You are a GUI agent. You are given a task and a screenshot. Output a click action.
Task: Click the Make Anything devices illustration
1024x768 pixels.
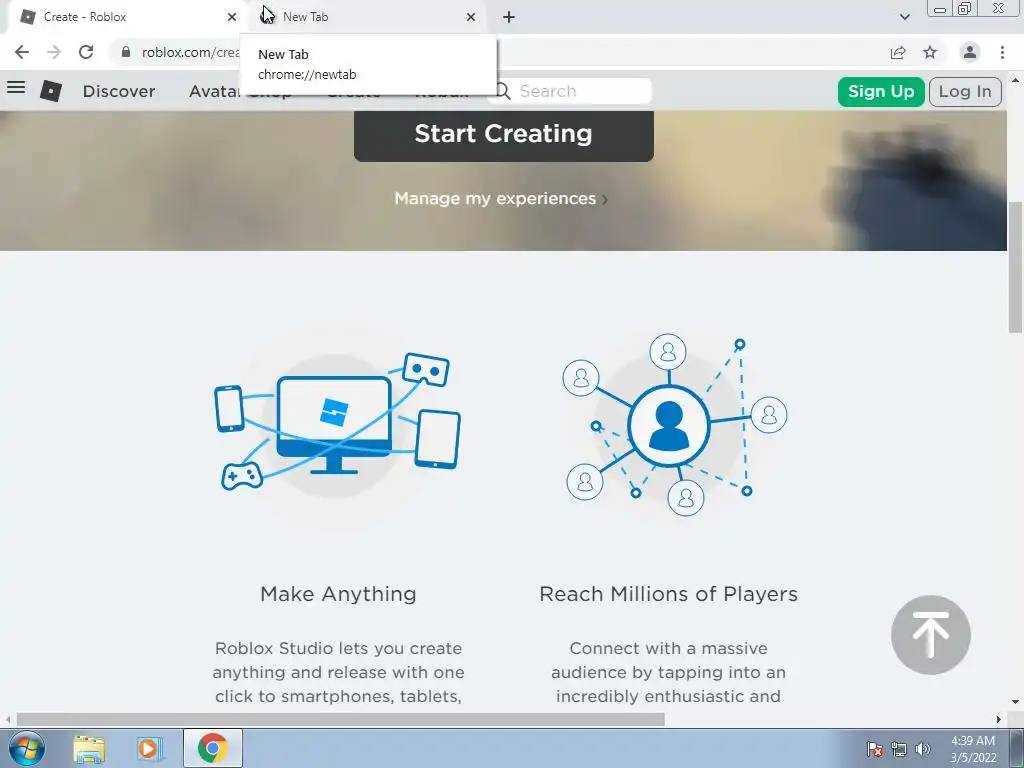pos(337,422)
